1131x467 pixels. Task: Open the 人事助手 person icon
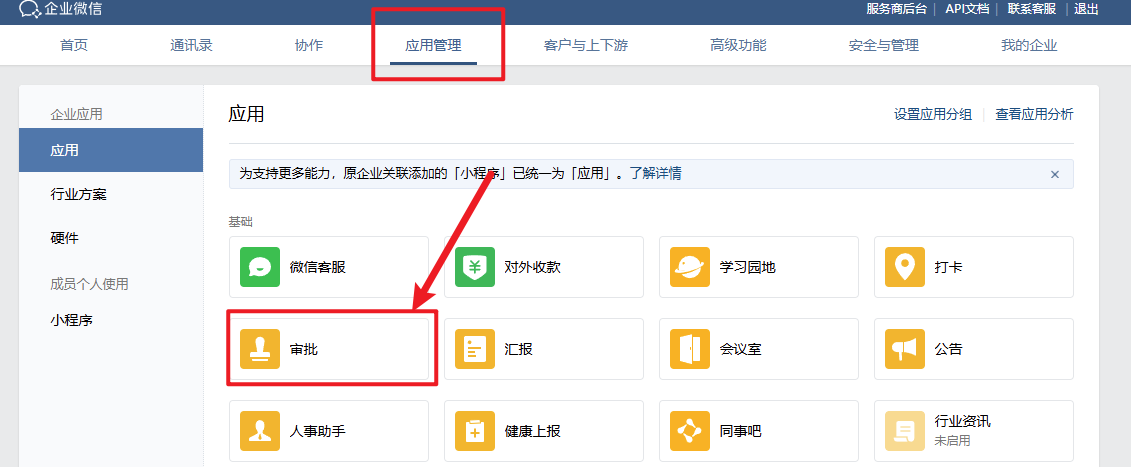[260, 431]
